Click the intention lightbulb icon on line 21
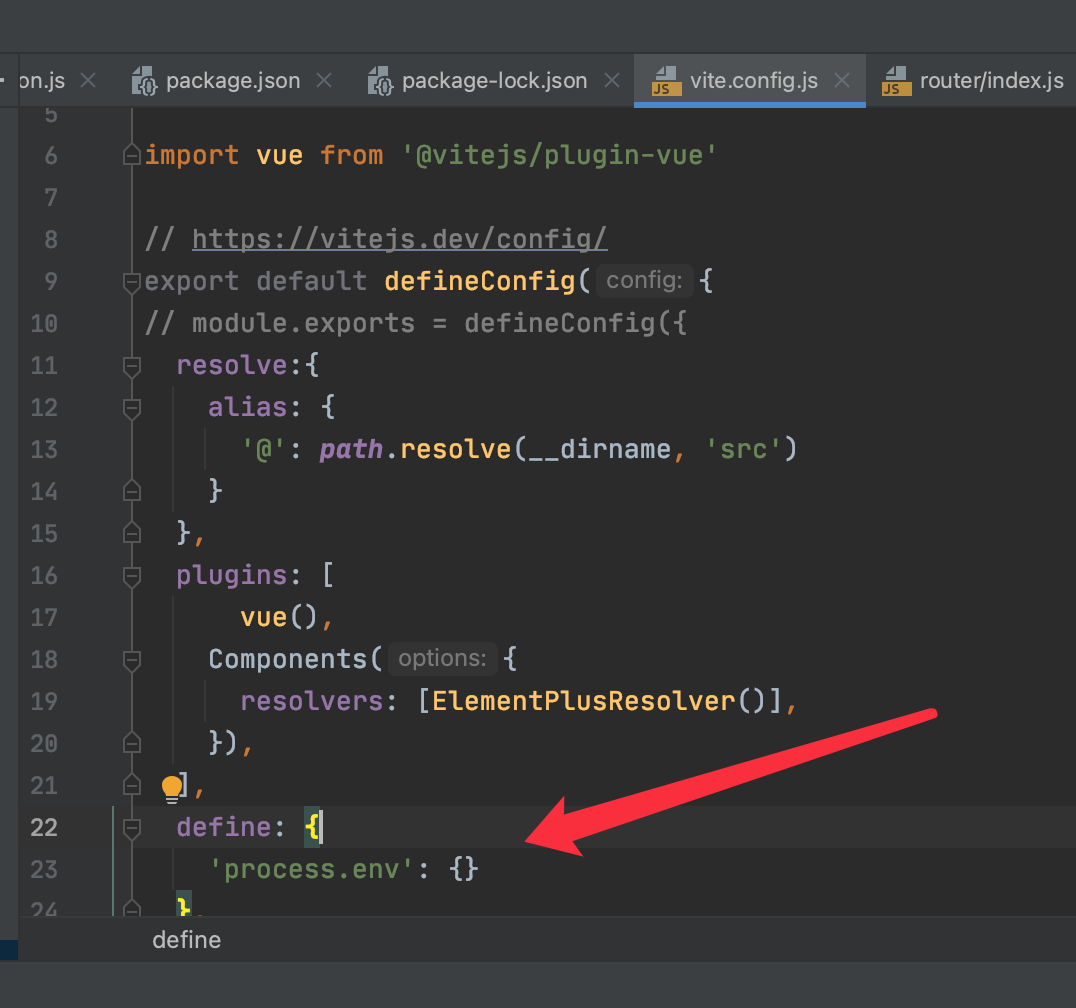 pos(171,787)
